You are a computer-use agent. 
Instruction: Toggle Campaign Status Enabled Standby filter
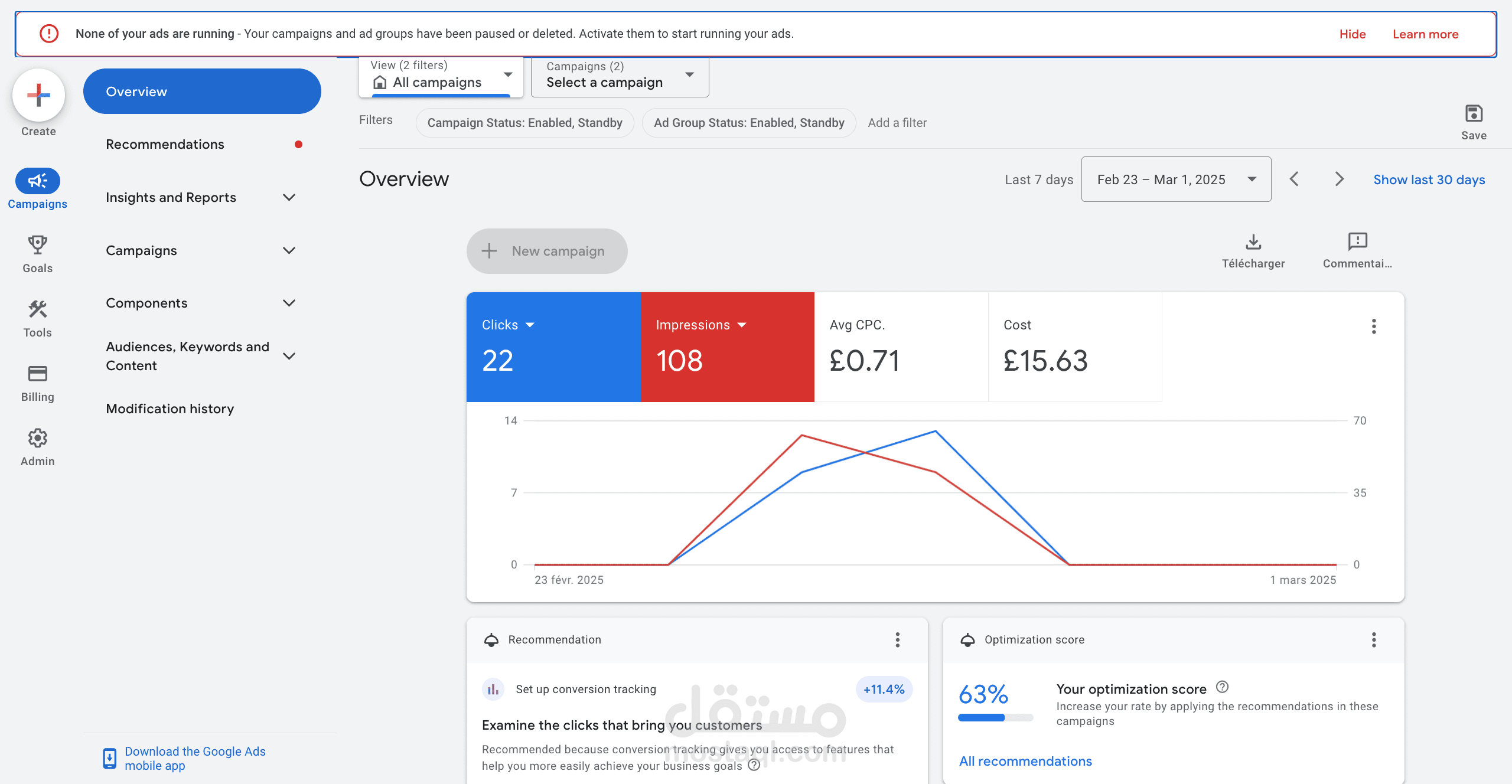(x=525, y=122)
